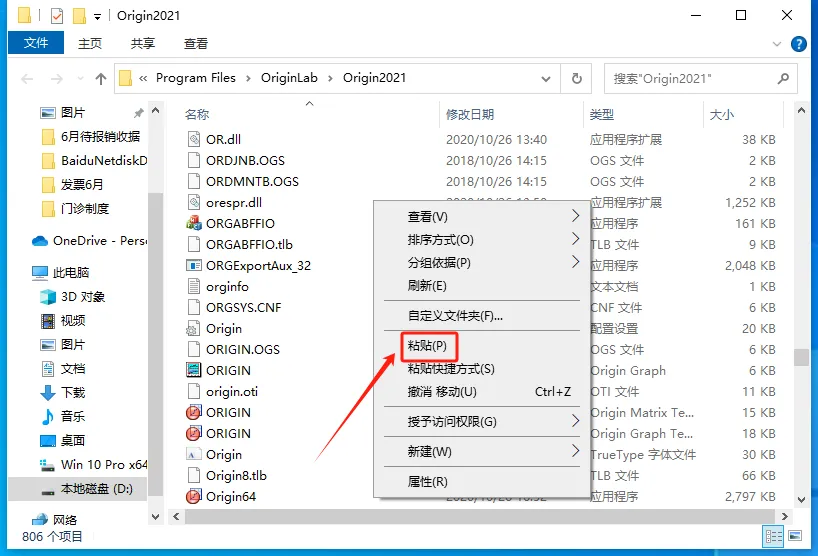Click the navigation pane scroll-down arrow

(x=155, y=517)
